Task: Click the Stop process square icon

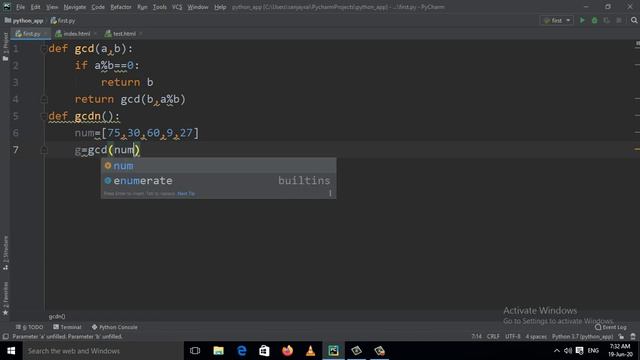Action: point(619,20)
